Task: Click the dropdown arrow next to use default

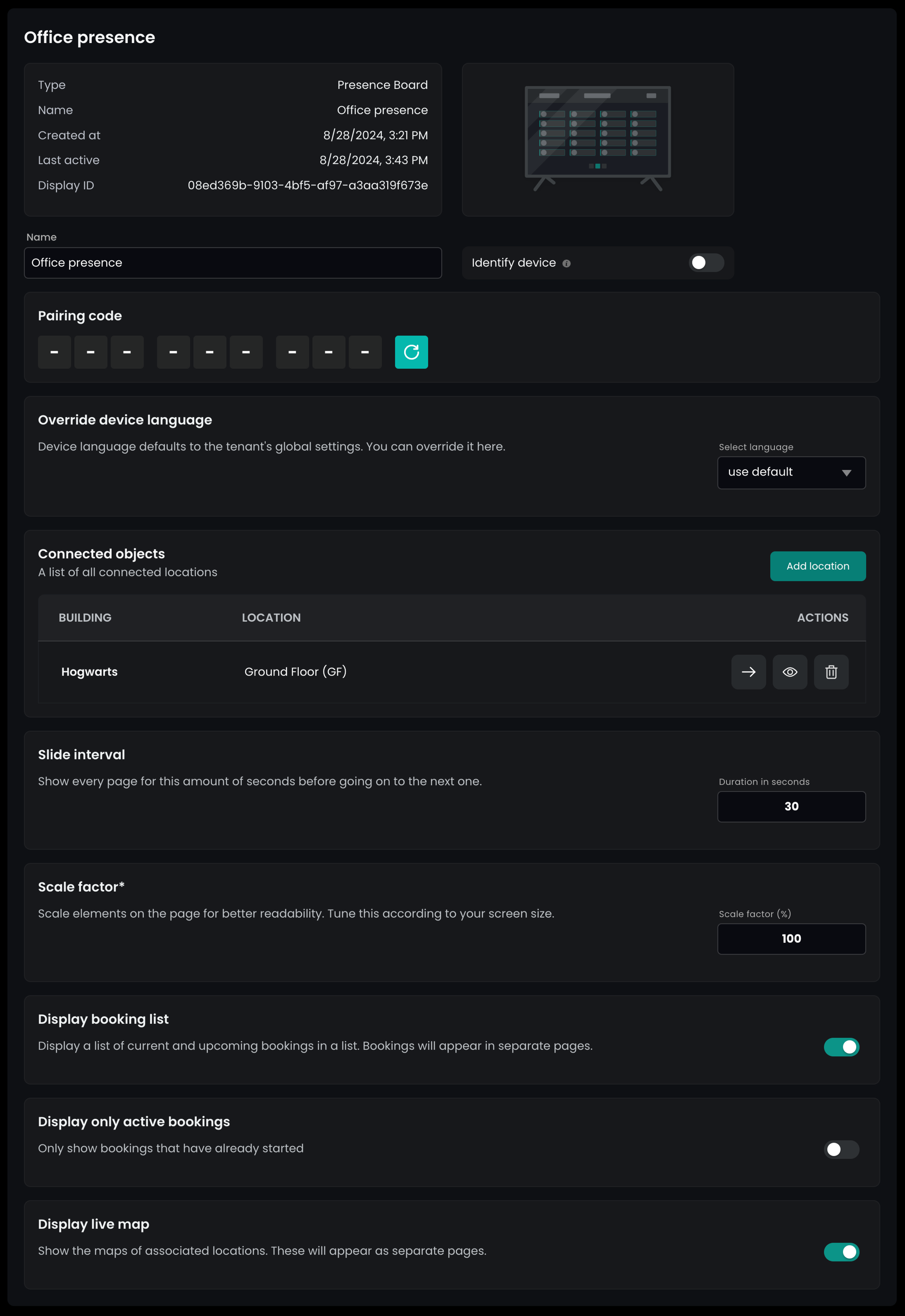Action: 846,473
